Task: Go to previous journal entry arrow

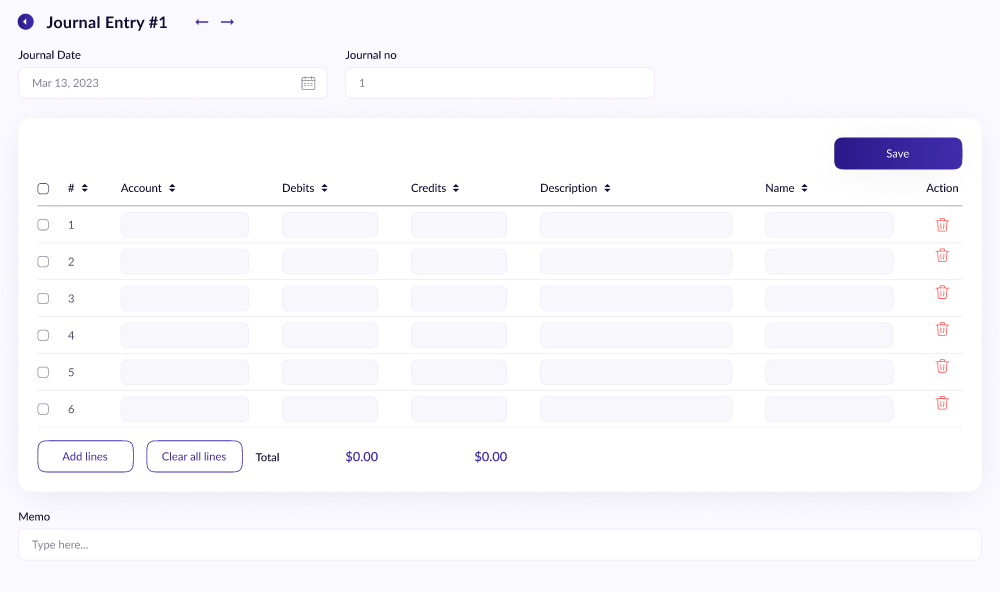Action: pyautogui.click(x=202, y=22)
